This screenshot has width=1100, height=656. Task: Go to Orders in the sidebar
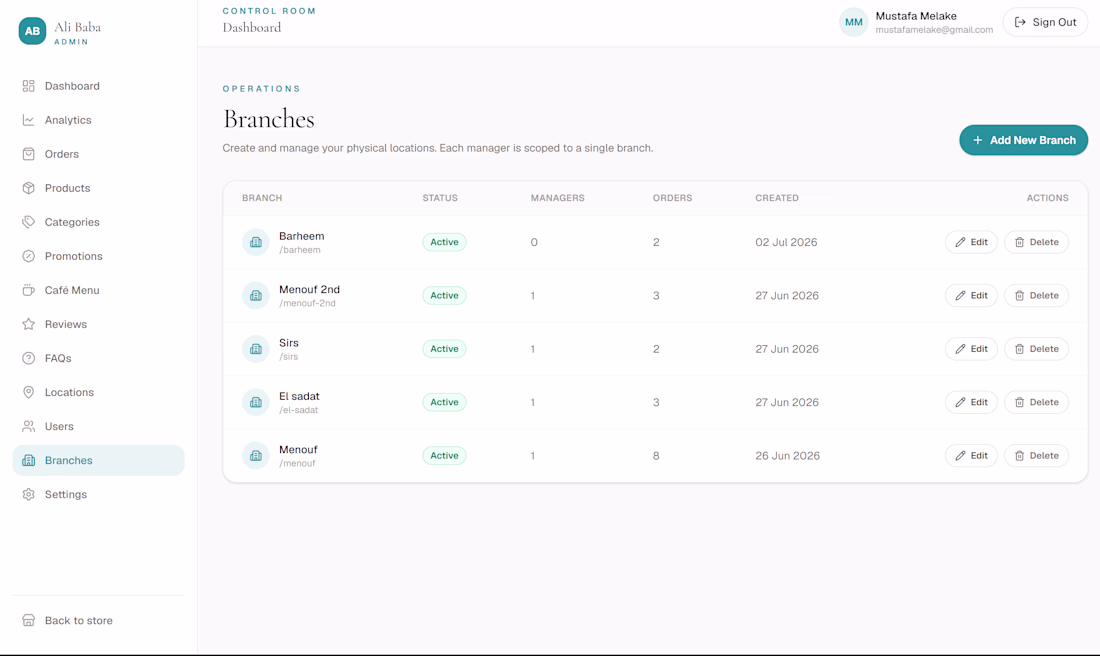pyautogui.click(x=98, y=154)
